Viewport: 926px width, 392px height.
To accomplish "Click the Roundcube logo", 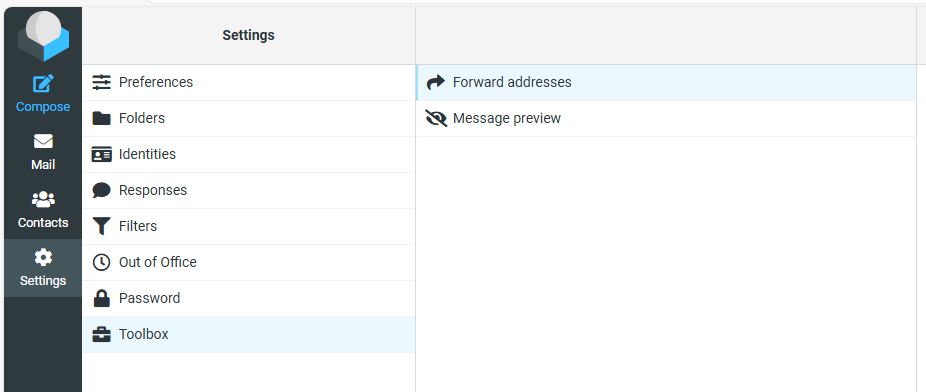I will pos(43,36).
